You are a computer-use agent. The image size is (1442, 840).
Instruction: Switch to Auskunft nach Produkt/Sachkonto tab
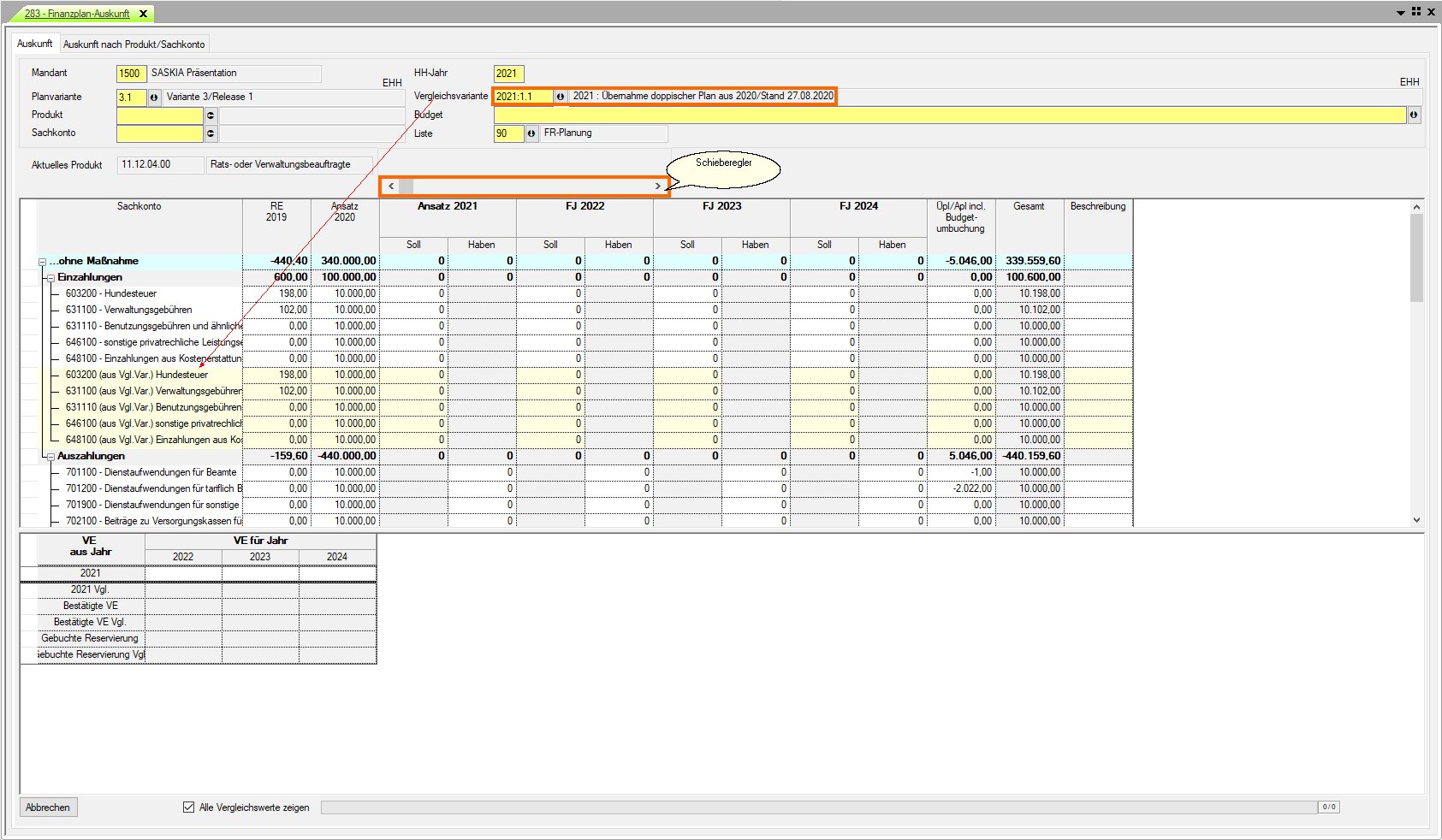134,44
